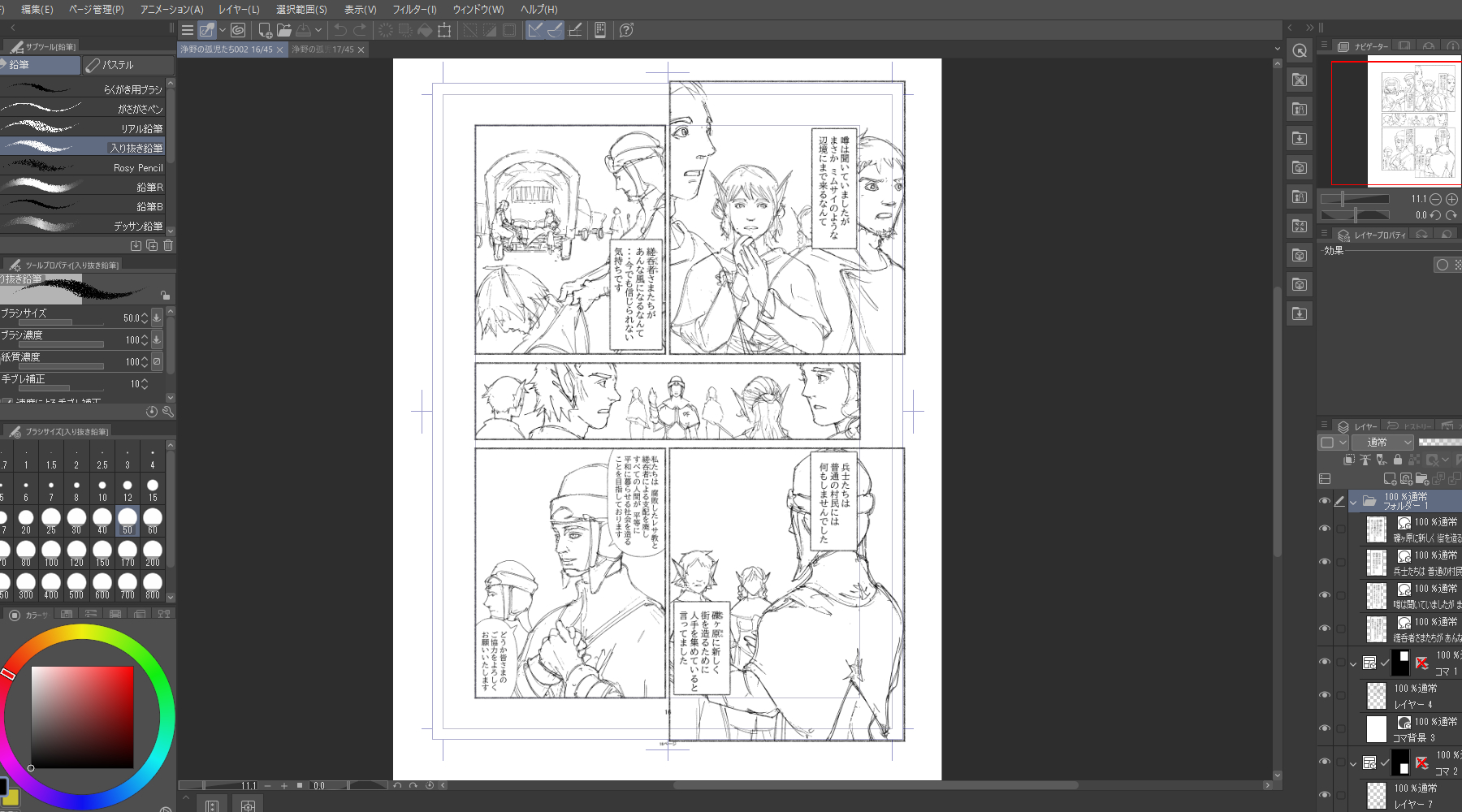The height and width of the screenshot is (812, 1462).
Task: Toggle lock checkbox beside コマ 1
Action: [x=1341, y=663]
